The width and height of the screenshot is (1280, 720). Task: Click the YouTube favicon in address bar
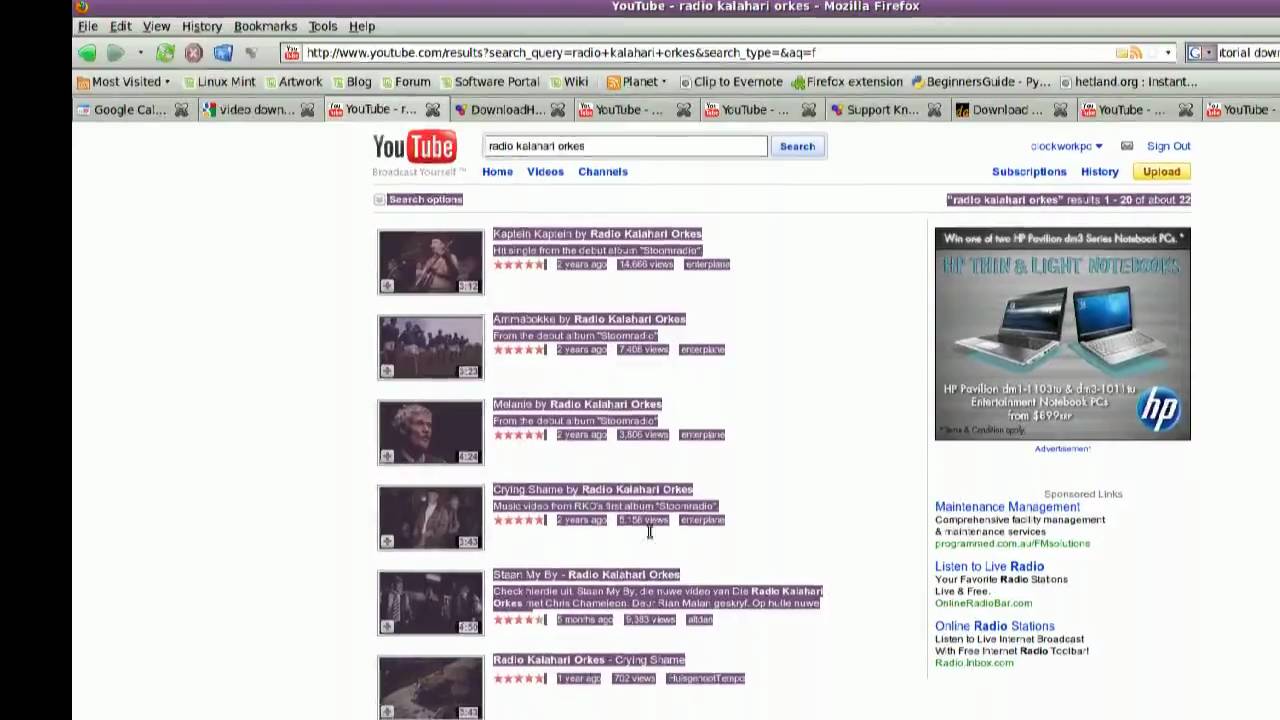(x=292, y=53)
